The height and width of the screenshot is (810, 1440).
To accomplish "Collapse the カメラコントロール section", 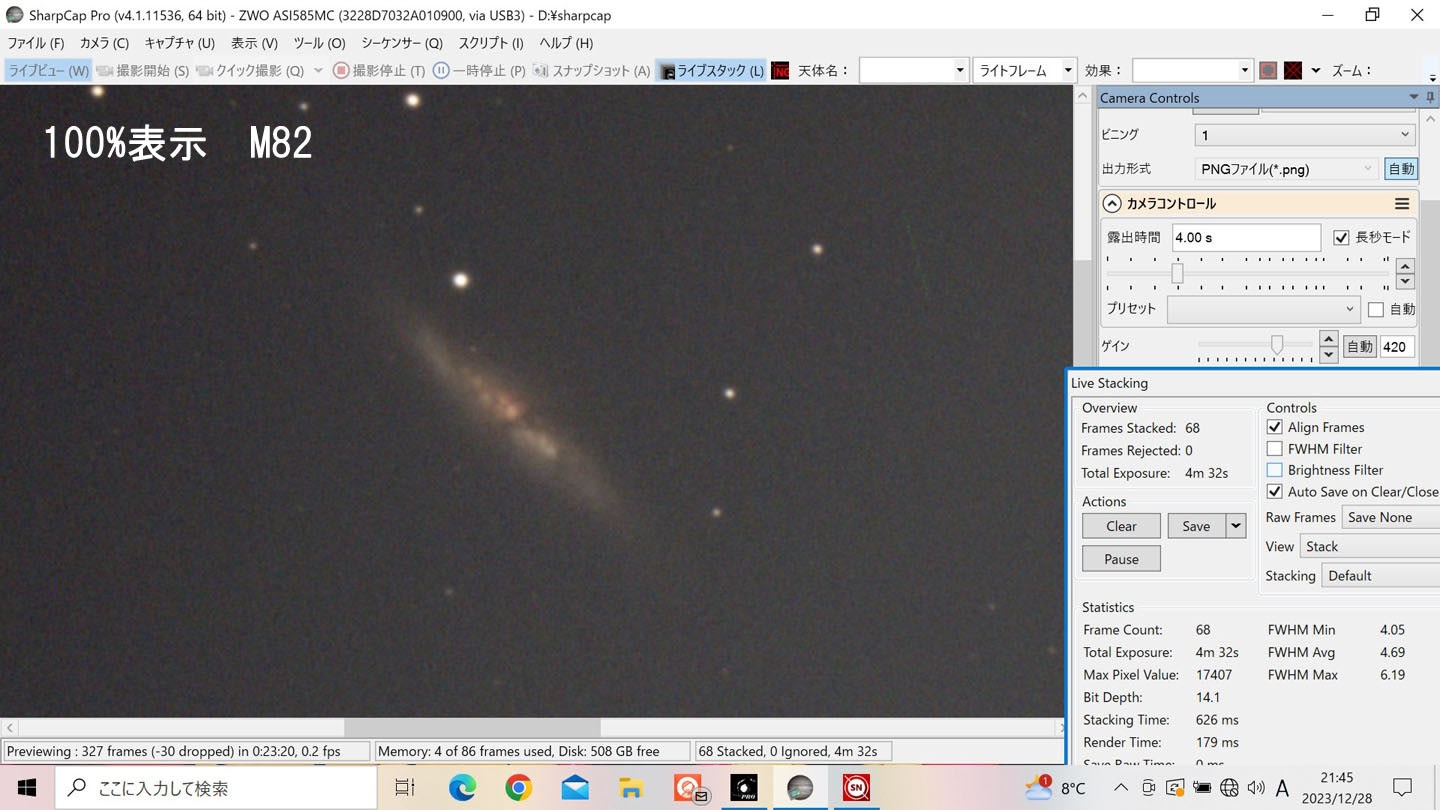I will tap(1111, 203).
